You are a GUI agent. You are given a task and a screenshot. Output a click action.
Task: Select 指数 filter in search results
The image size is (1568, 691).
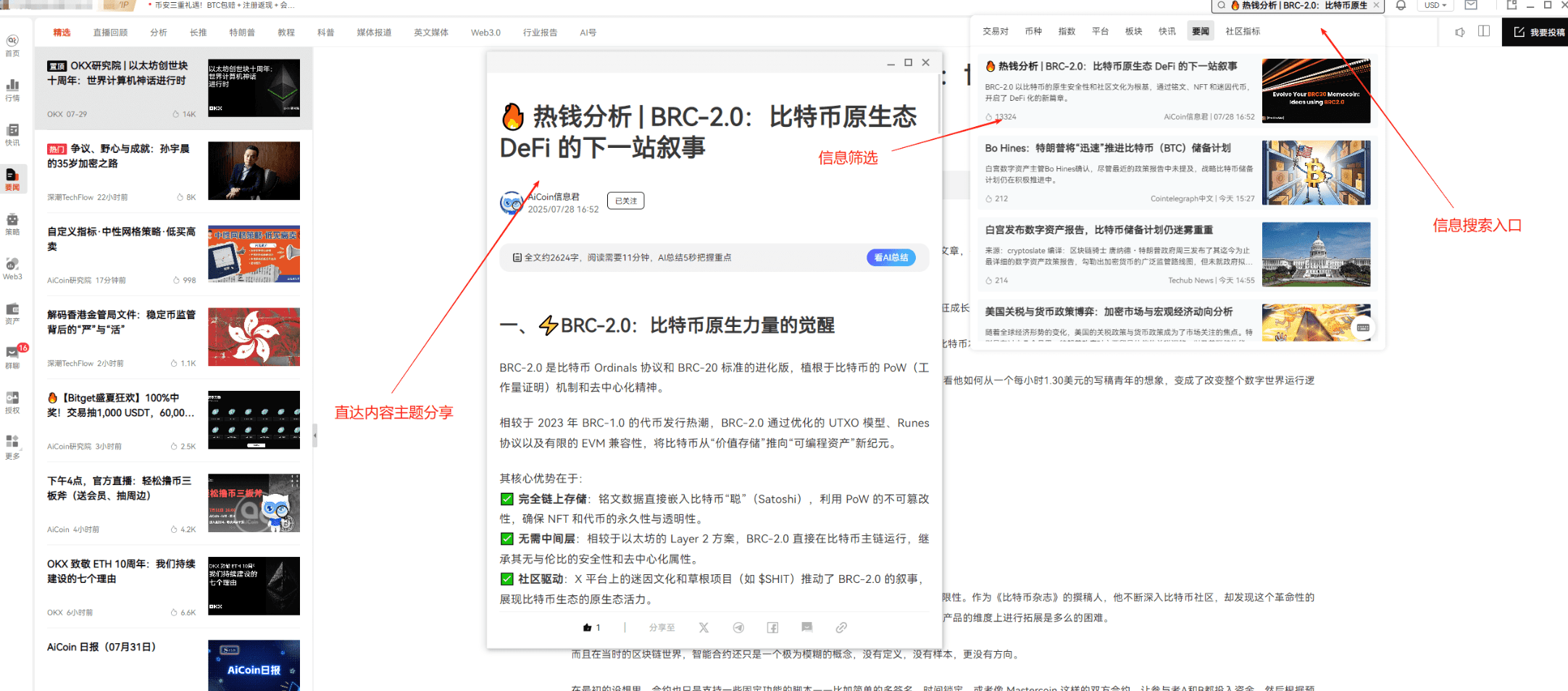[1067, 31]
